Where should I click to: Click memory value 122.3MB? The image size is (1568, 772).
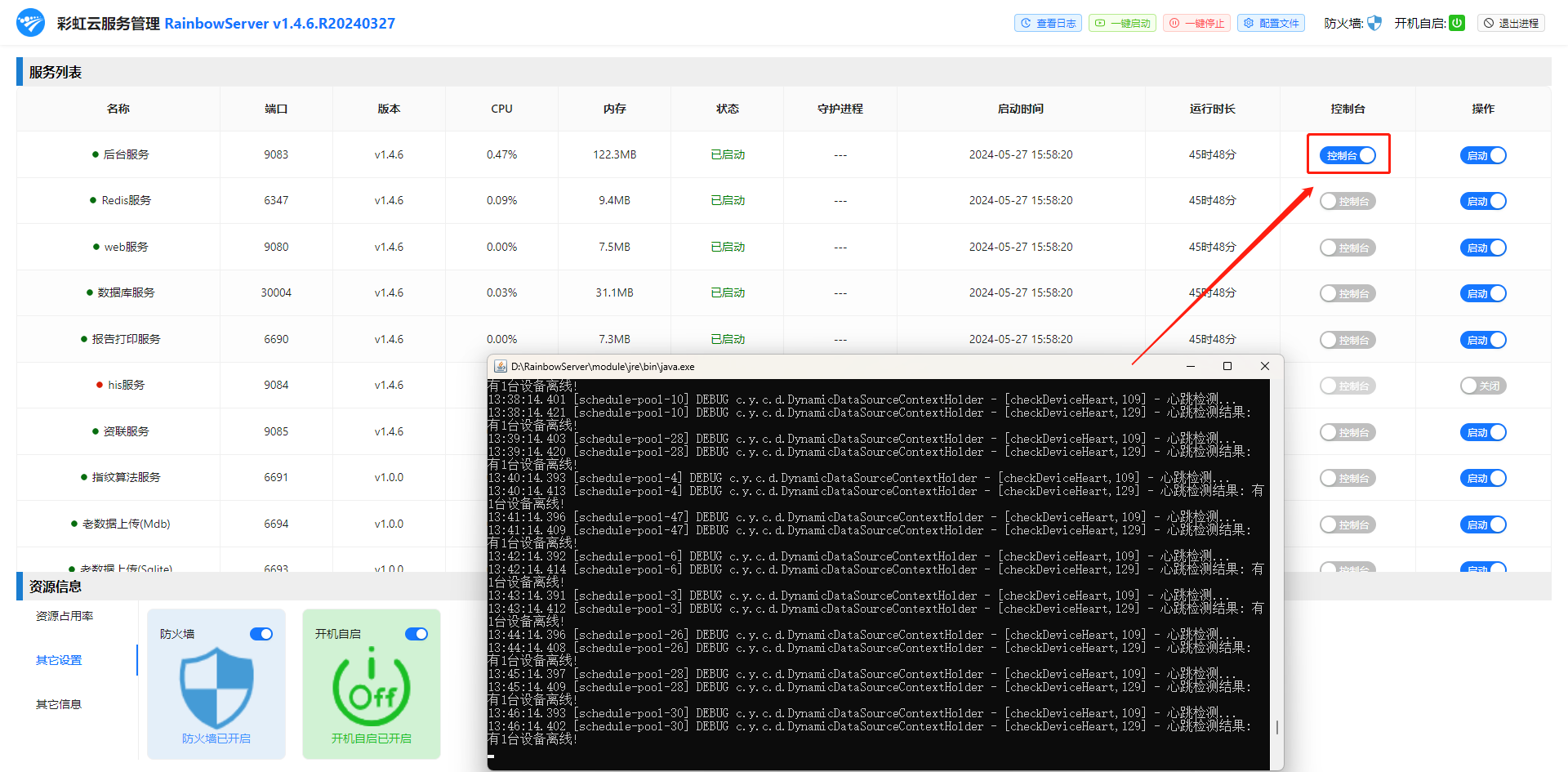coord(615,154)
